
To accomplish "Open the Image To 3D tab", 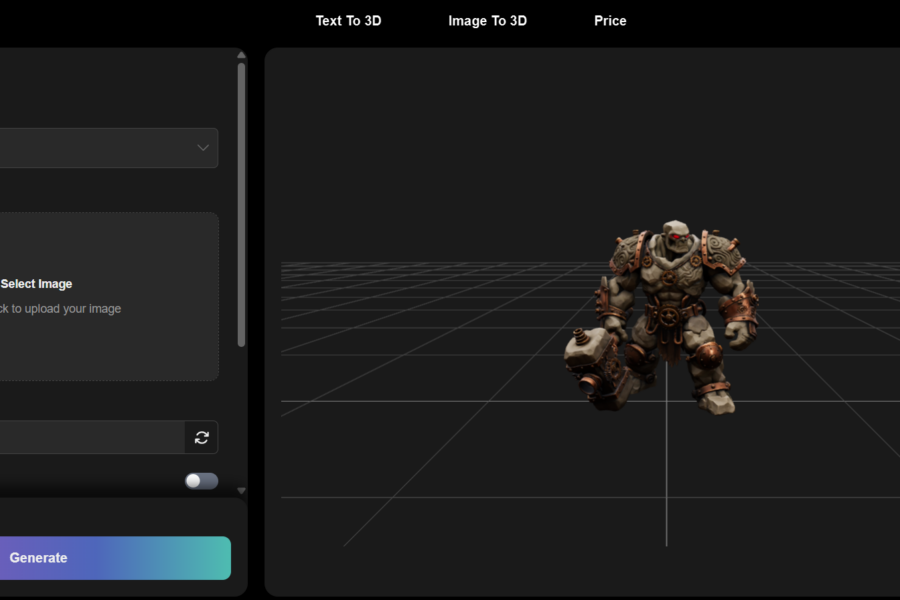I will (x=487, y=21).
